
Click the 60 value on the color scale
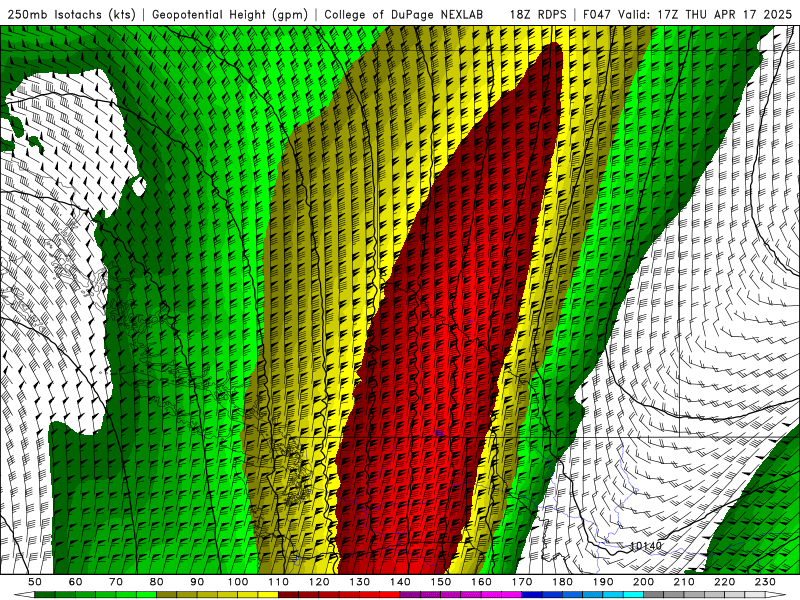(x=76, y=582)
